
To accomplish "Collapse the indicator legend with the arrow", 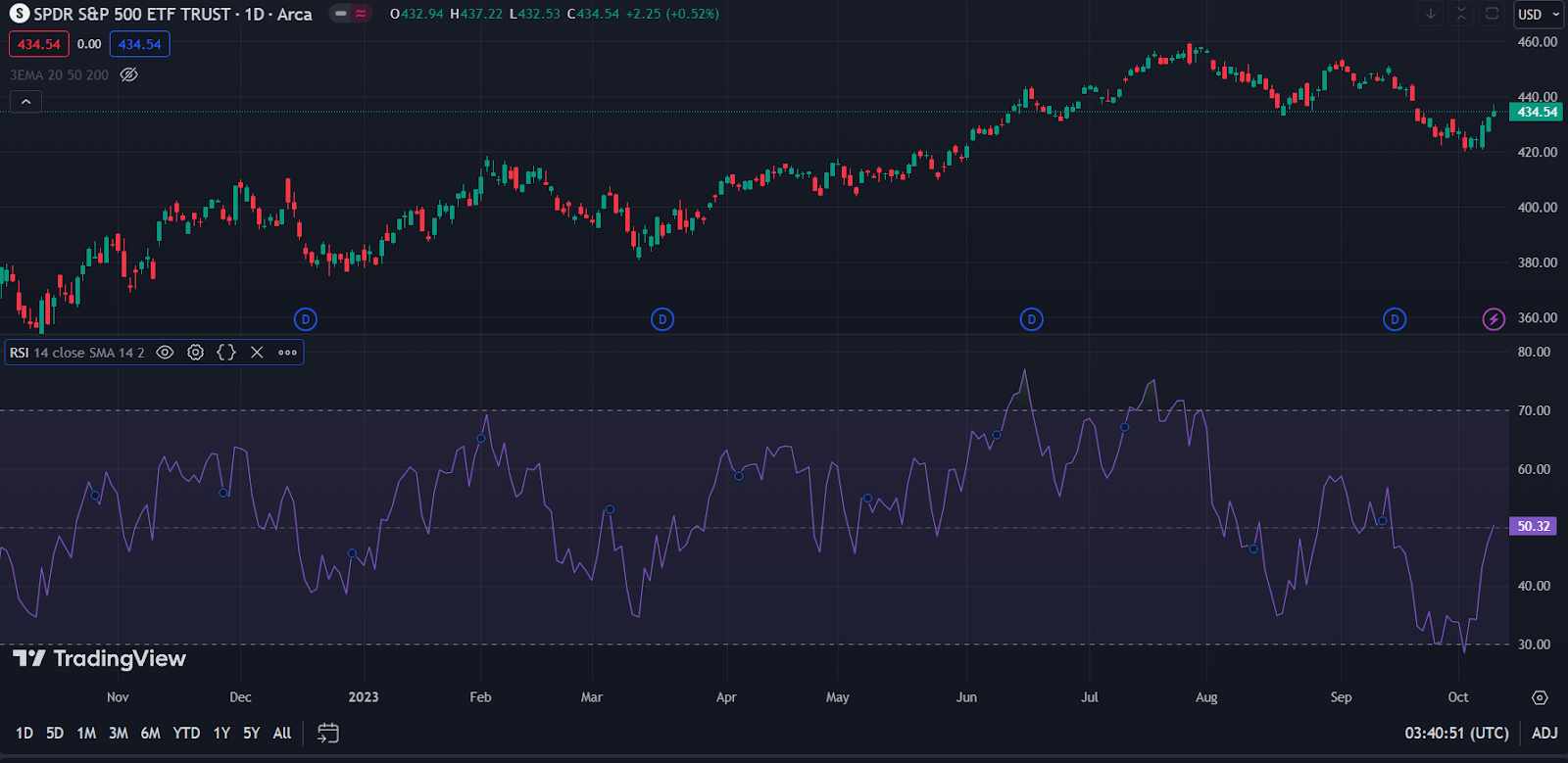I will [25, 101].
